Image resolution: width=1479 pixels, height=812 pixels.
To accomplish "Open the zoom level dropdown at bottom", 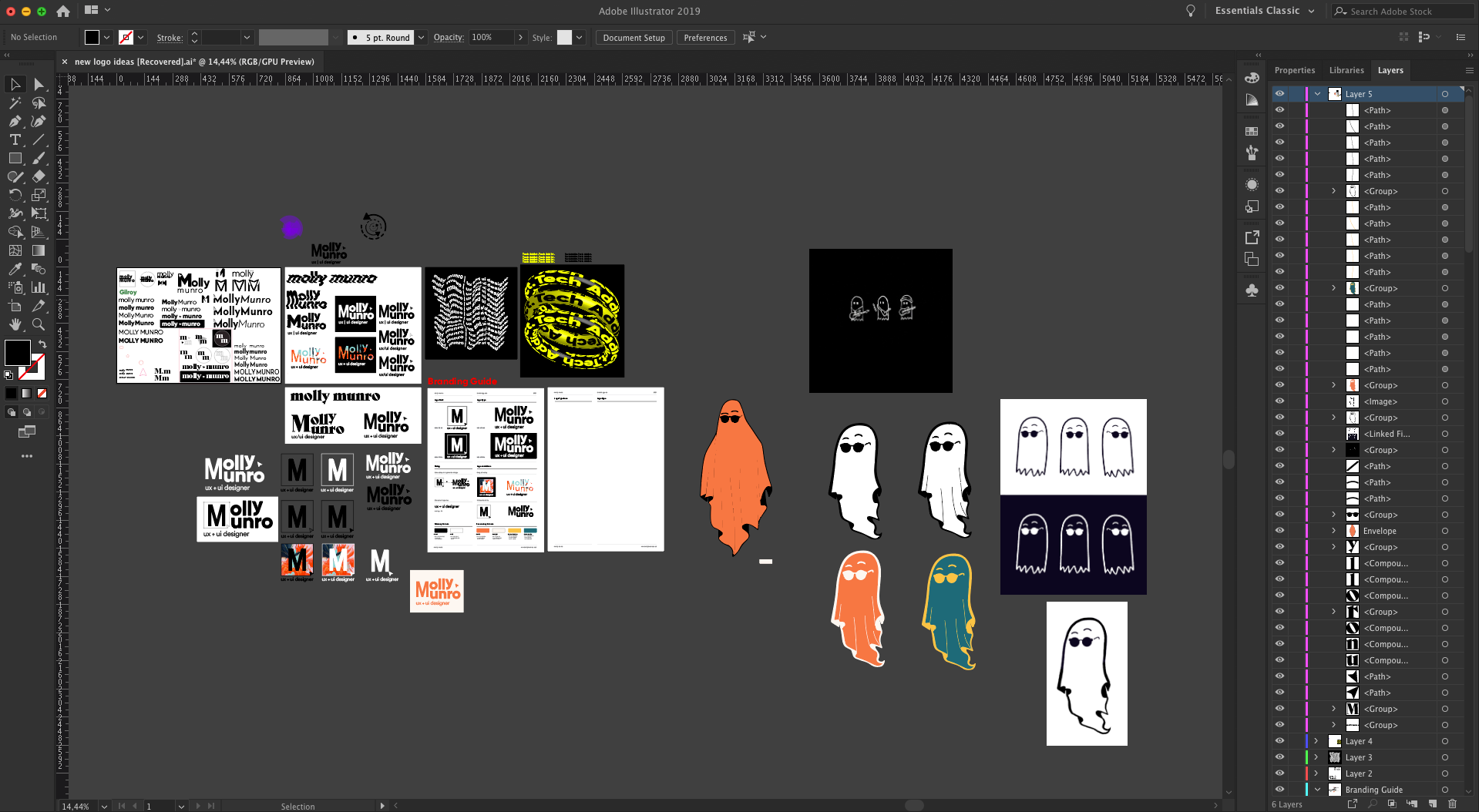I will click(104, 806).
